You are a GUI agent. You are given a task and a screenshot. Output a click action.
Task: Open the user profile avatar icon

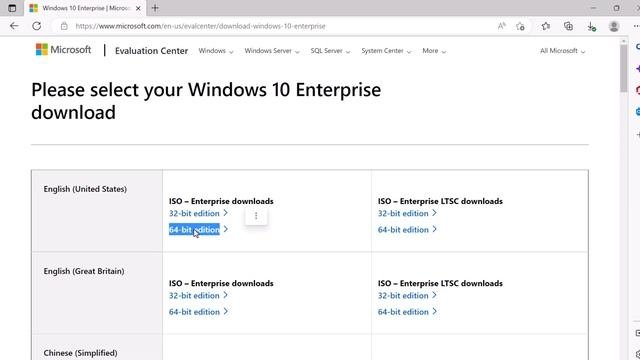614,27
